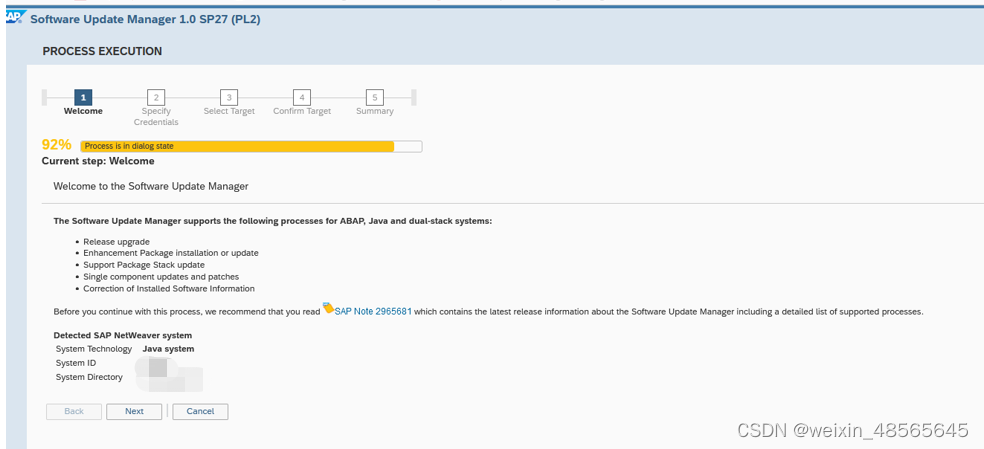Image resolution: width=984 pixels, height=449 pixels.
Task: Click the Java system value
Action: click(168, 349)
